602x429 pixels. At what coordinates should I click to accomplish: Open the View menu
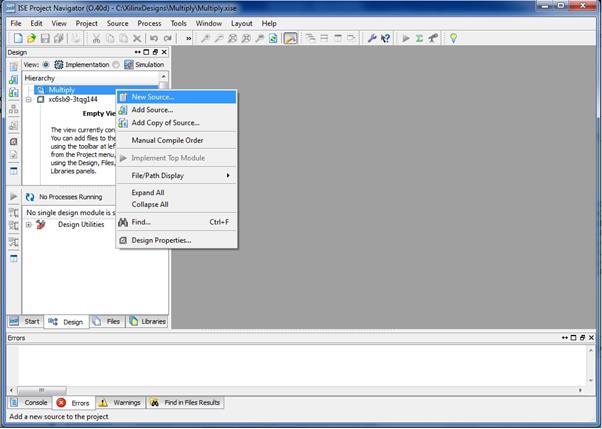point(59,23)
